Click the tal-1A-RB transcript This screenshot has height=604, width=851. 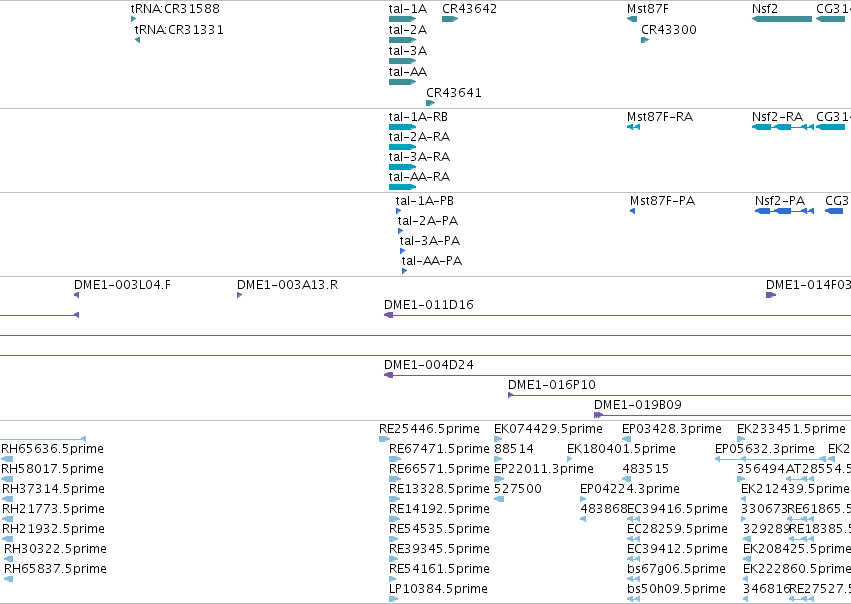(x=402, y=127)
